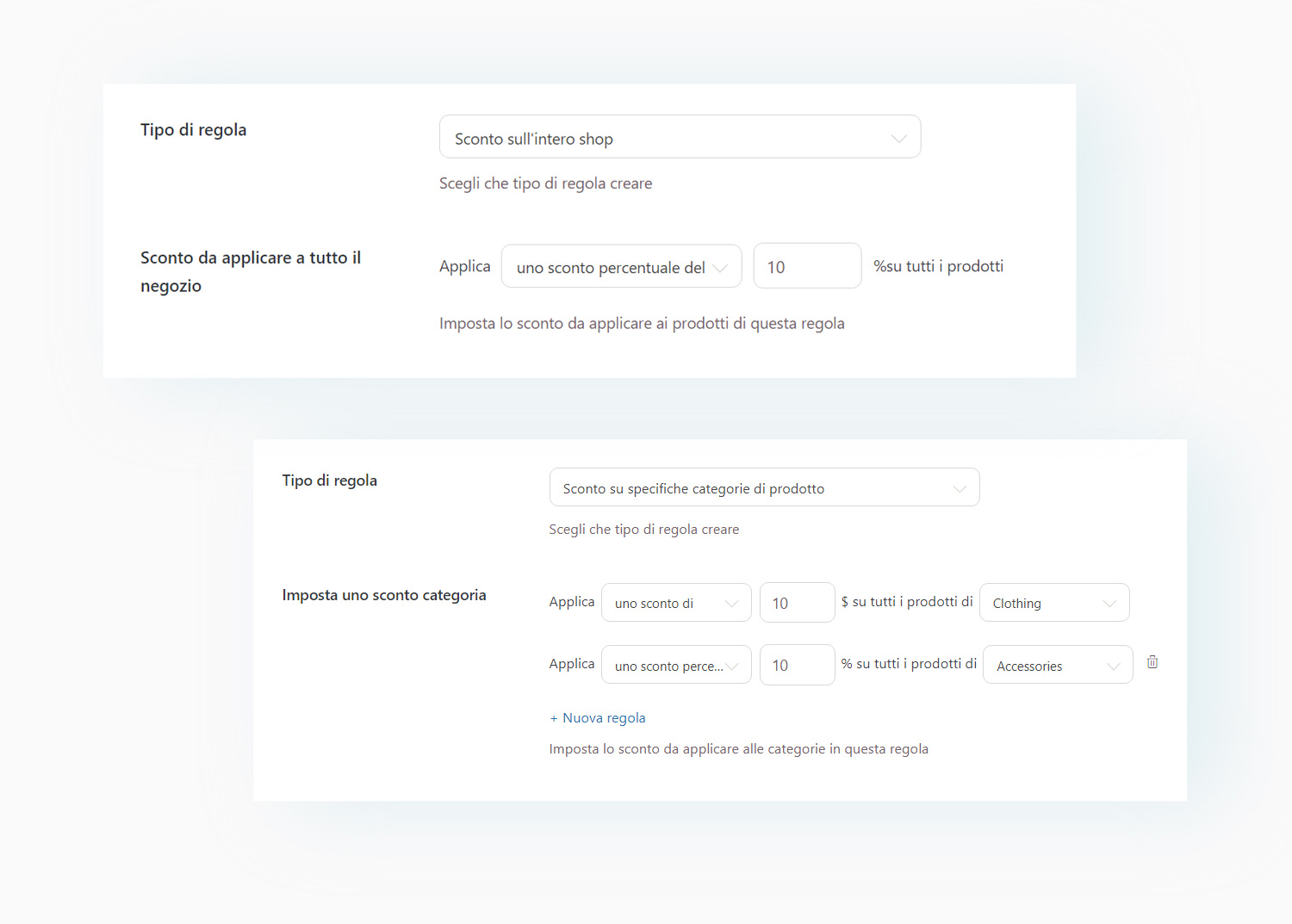Click the chevron in "Sconto sull'intero shop" selector
The image size is (1292, 924).
[x=898, y=139]
